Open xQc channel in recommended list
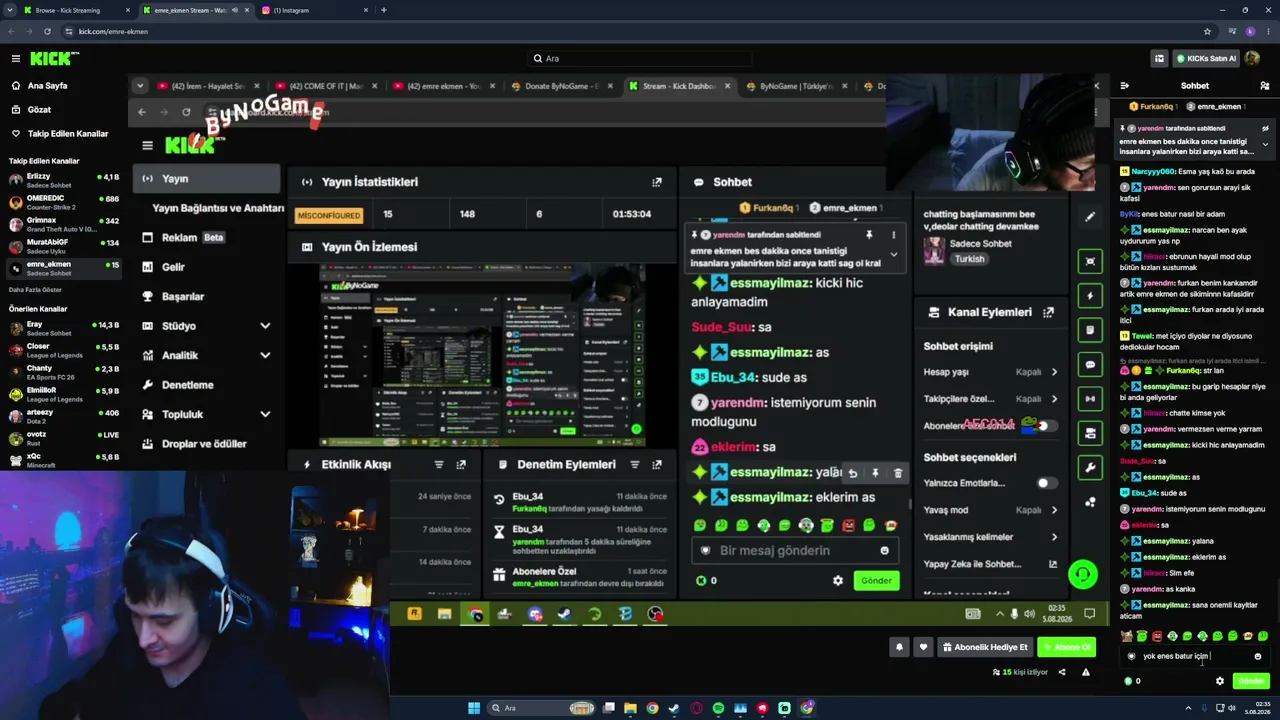The height and width of the screenshot is (720, 1280). click(63, 460)
